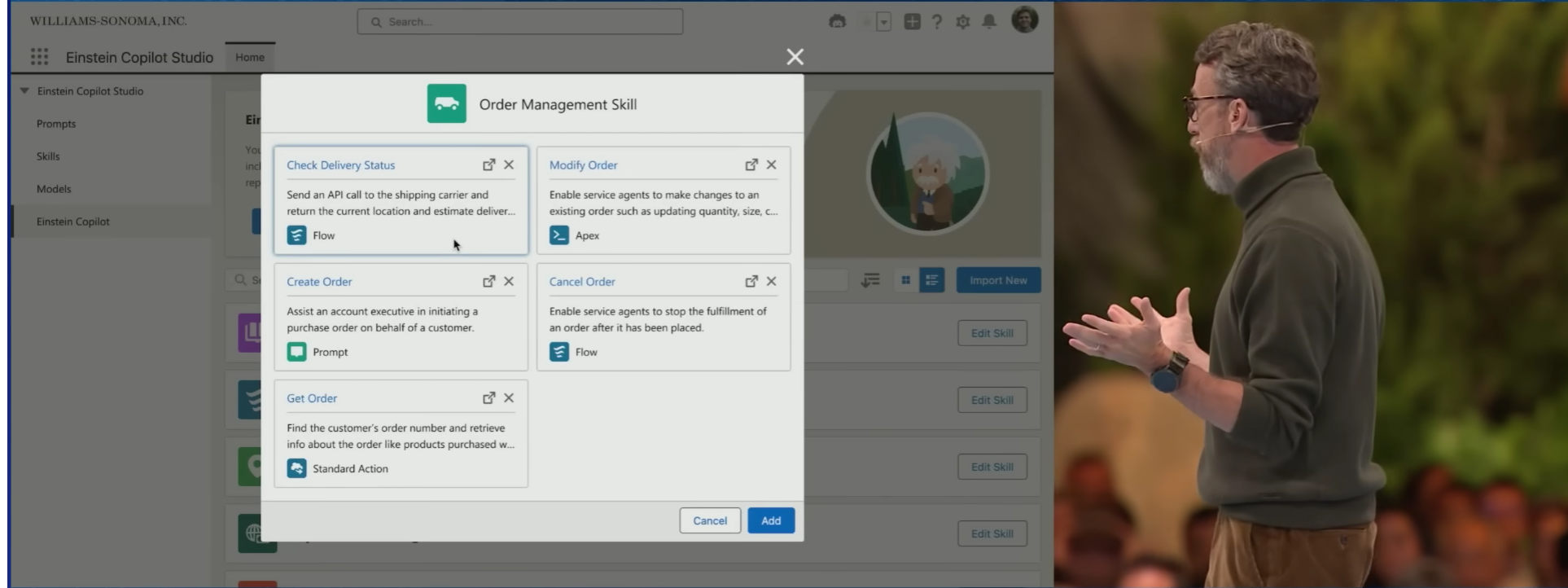Click the Flow icon under Cancel Order
This screenshot has width=1568, height=588.
pos(559,352)
